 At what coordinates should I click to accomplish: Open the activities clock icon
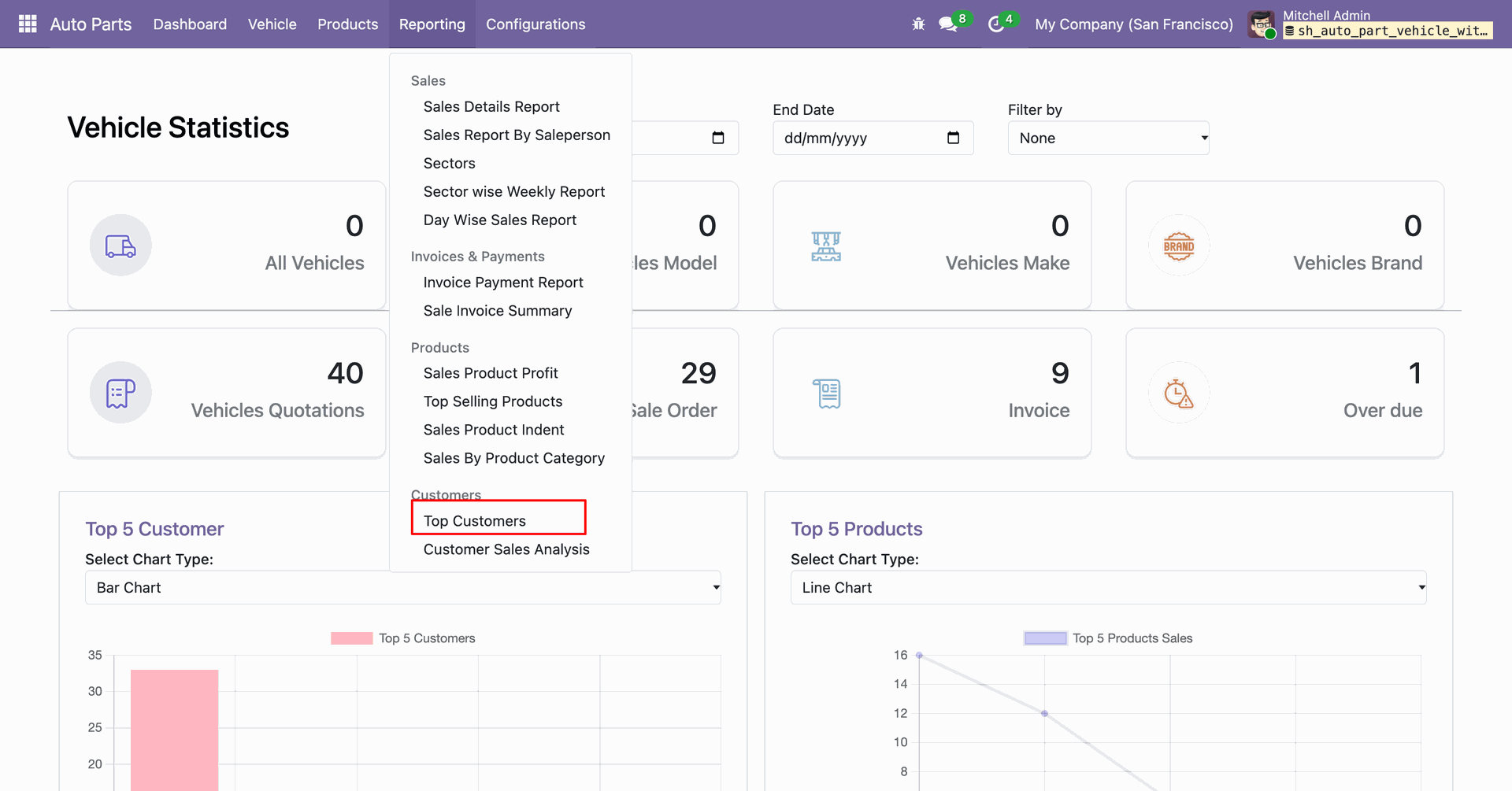996,24
